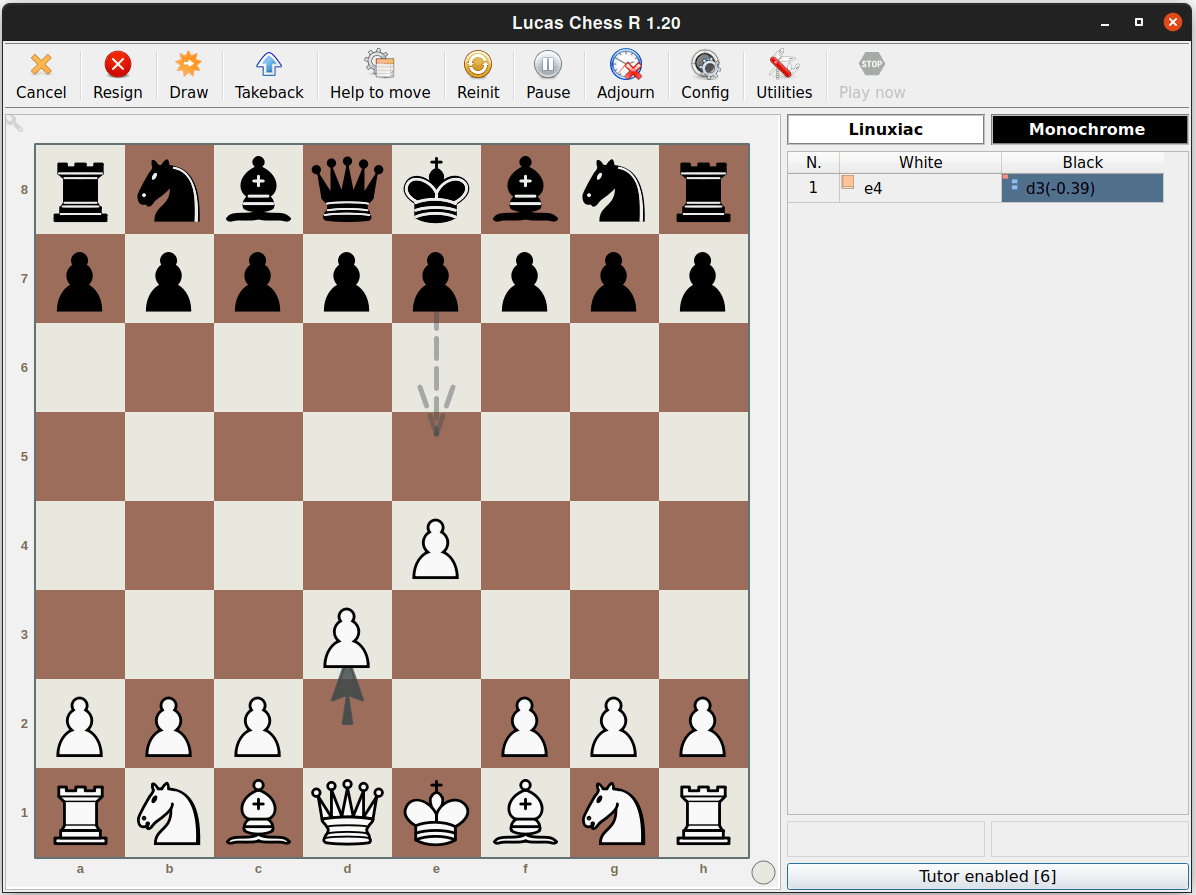1196x895 pixels.
Task: Request help to move
Action: [379, 75]
